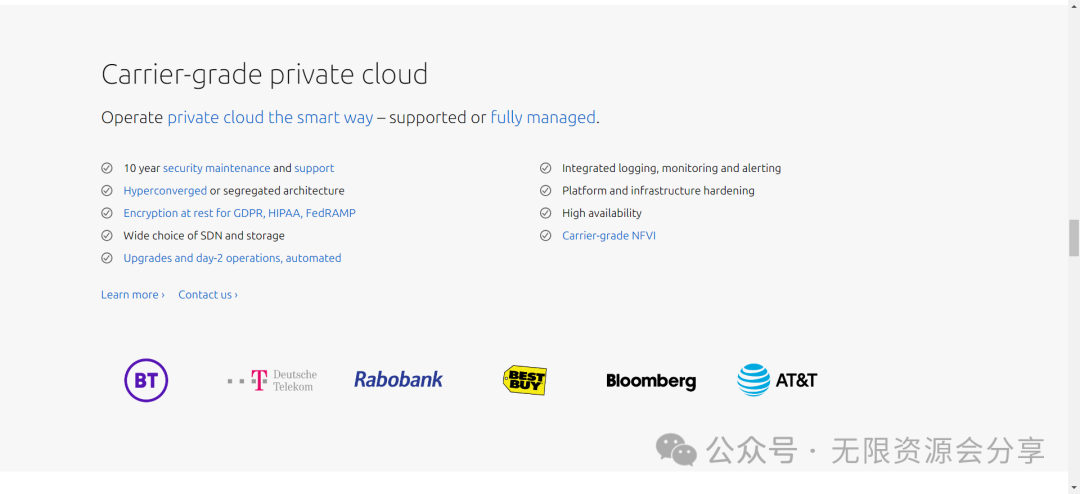1080x494 pixels.
Task: Open the 'fully managed' link
Action: (x=543, y=117)
